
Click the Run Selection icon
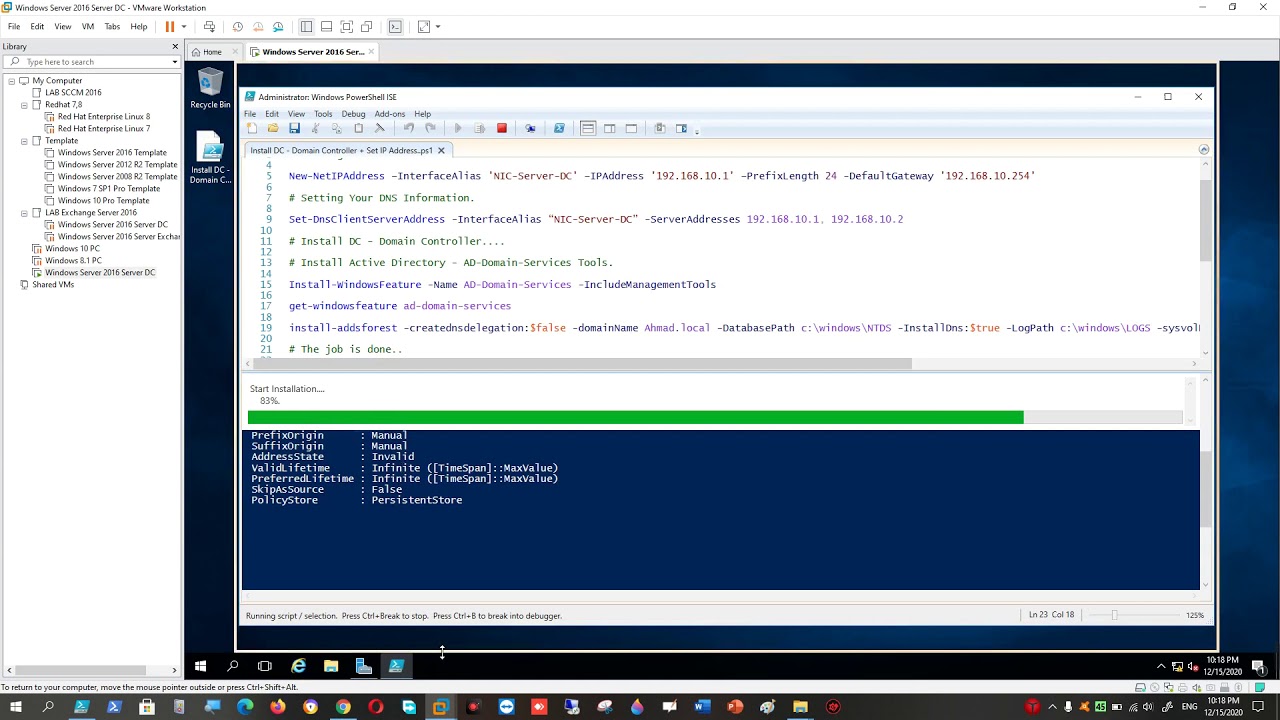click(x=479, y=128)
